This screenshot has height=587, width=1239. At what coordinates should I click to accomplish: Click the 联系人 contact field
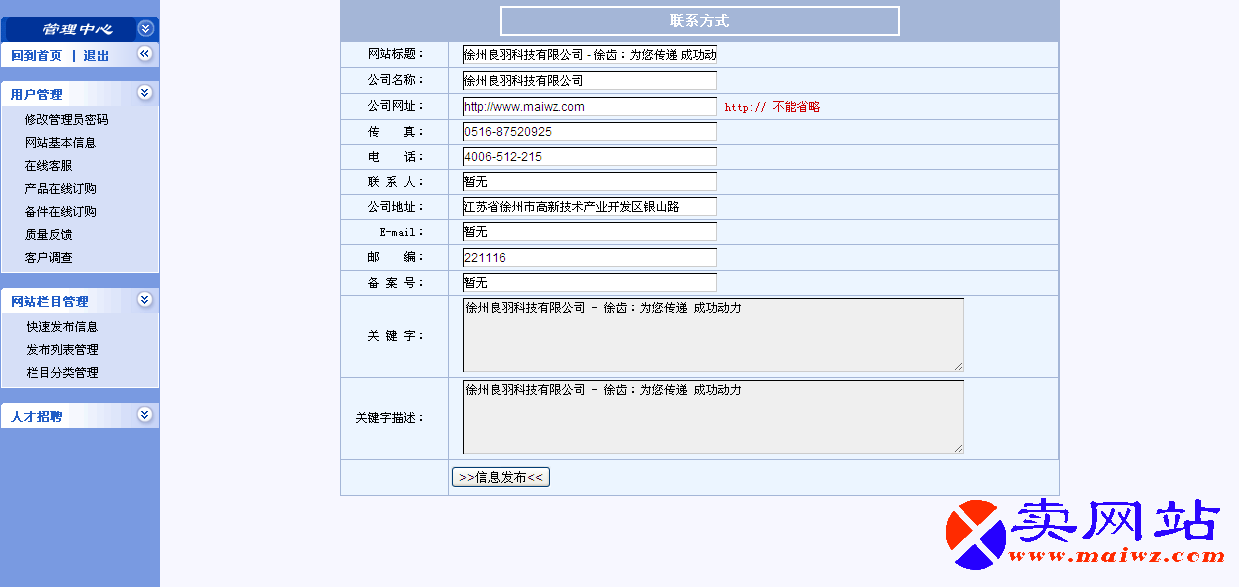pyautogui.click(x=590, y=182)
